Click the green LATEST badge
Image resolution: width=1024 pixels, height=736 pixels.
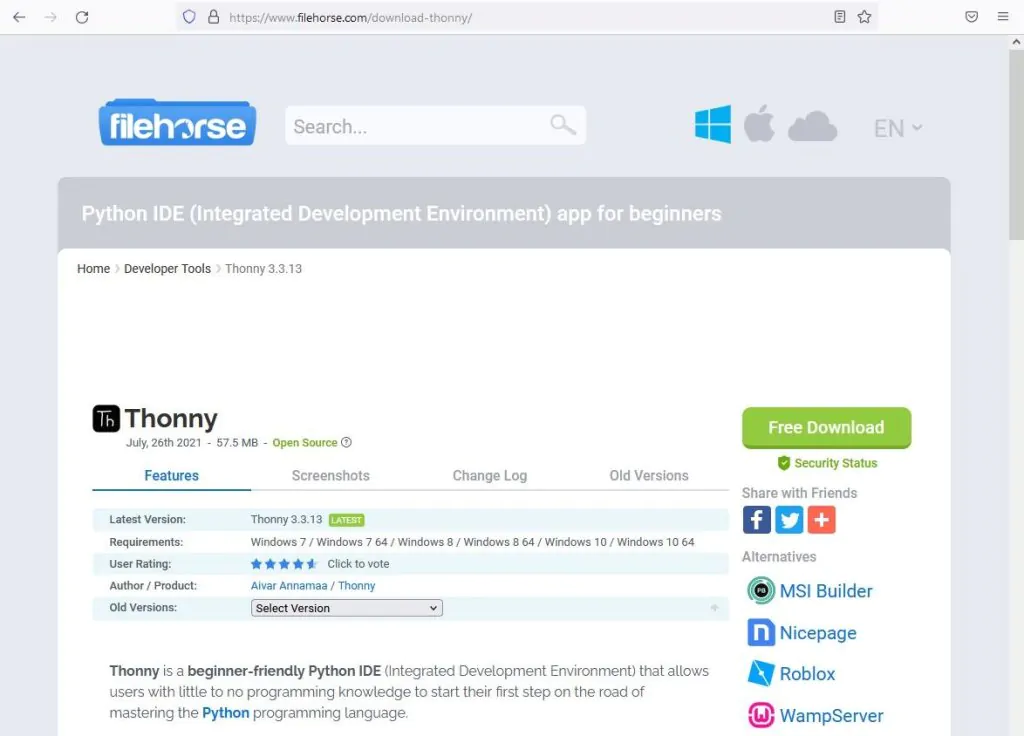[346, 520]
